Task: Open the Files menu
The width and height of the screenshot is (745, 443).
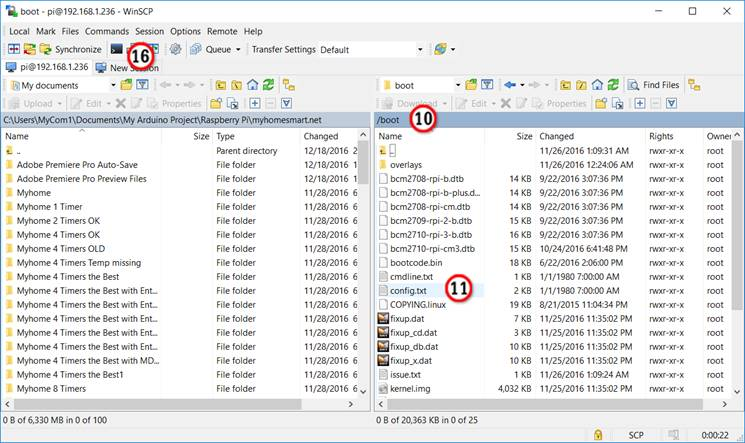Action: coord(70,31)
